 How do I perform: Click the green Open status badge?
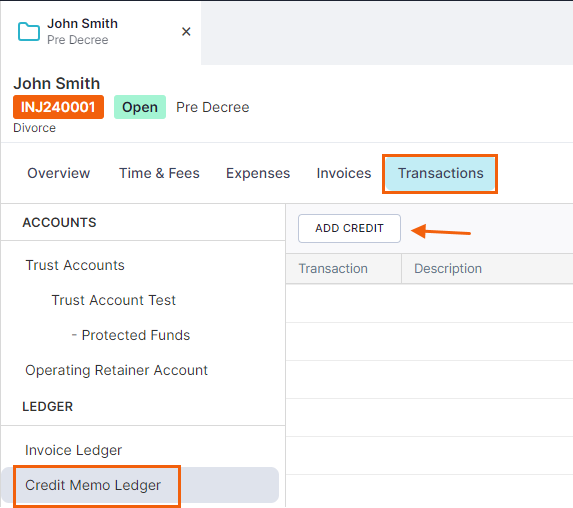pos(140,107)
